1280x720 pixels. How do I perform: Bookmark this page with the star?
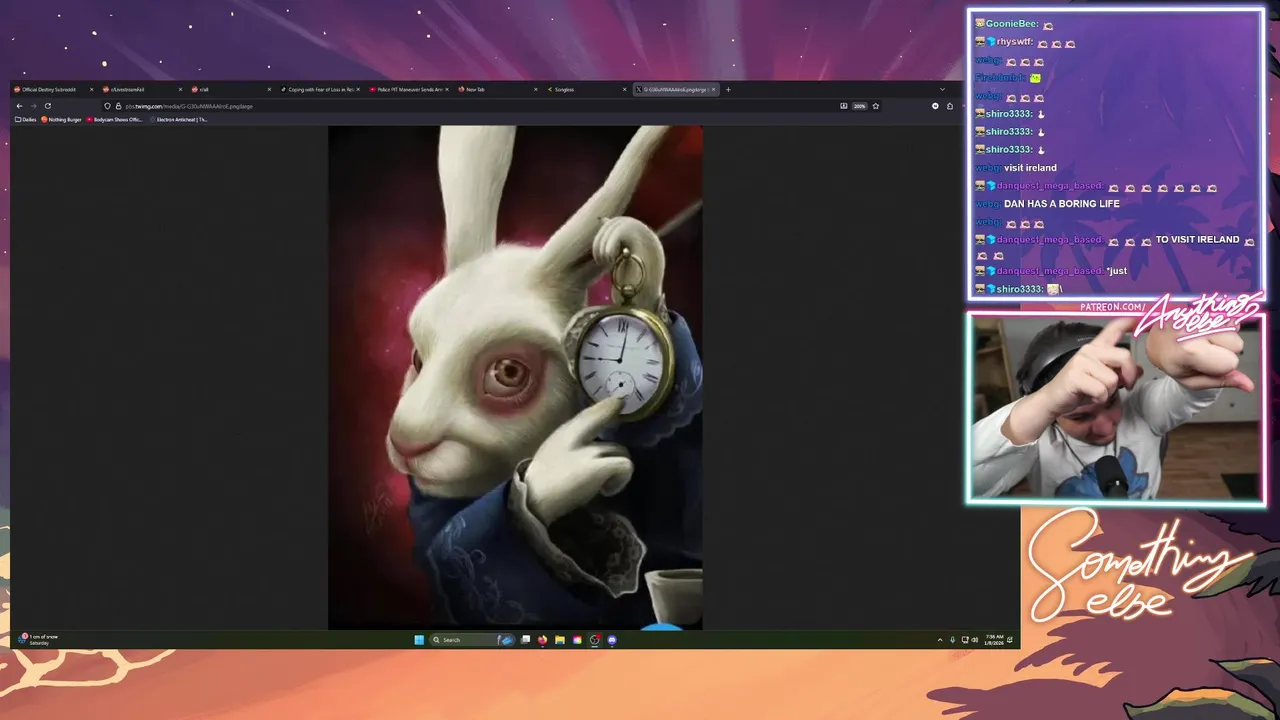click(875, 106)
